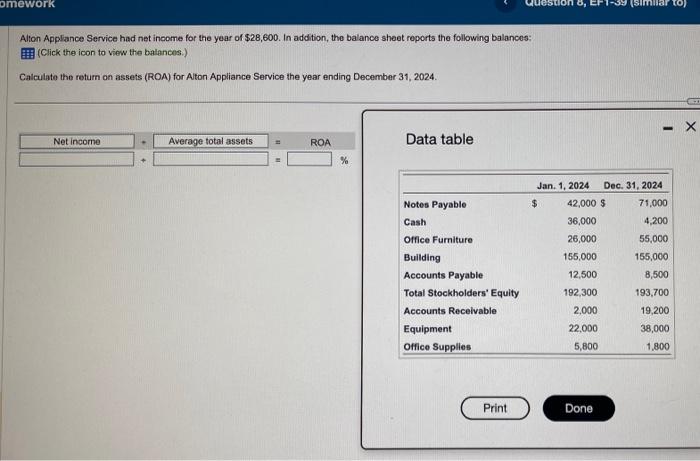
Task: Select the Office Supplies row label
Action: (x=437, y=347)
